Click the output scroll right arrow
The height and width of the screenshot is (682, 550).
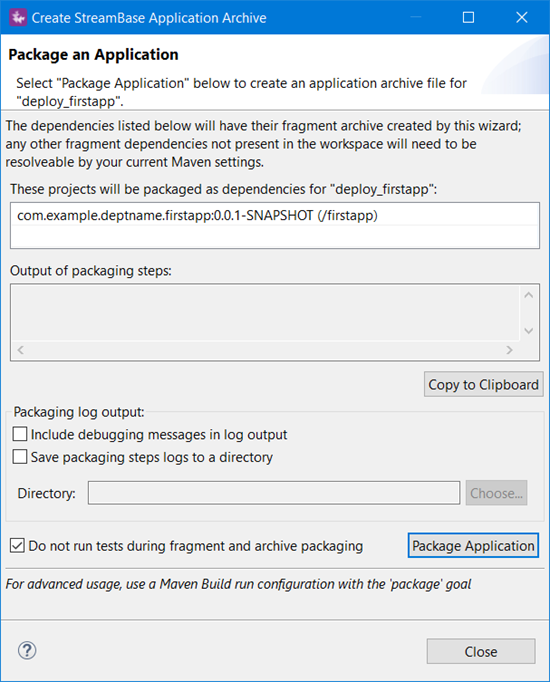pyautogui.click(x=510, y=350)
